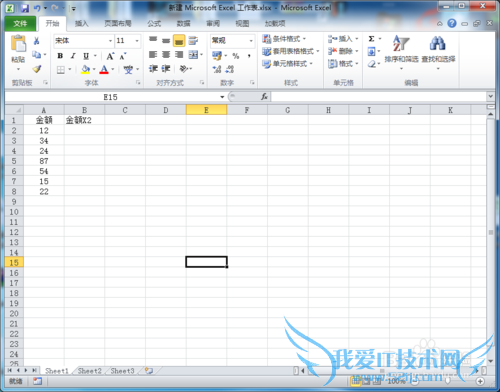Click the Cut scissors icon

pos(36,41)
